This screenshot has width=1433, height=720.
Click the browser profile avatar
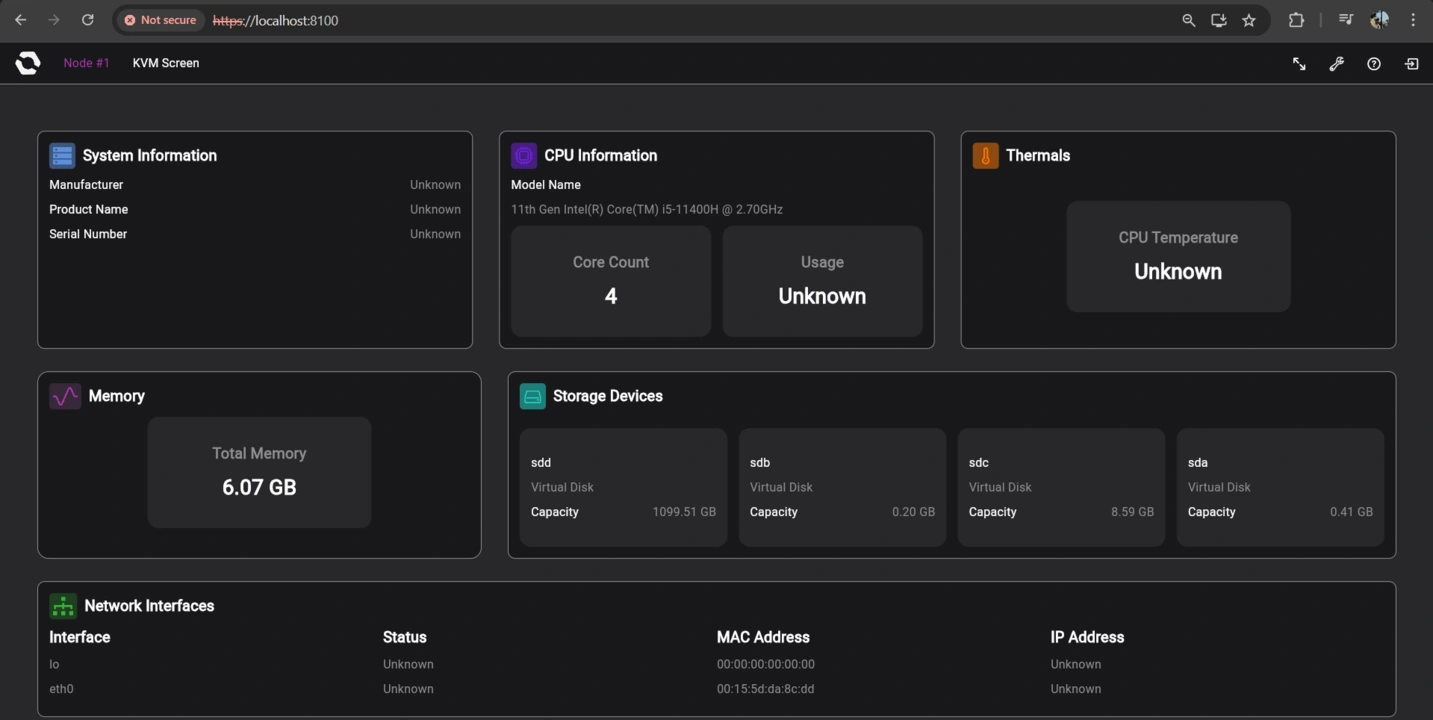point(1379,19)
